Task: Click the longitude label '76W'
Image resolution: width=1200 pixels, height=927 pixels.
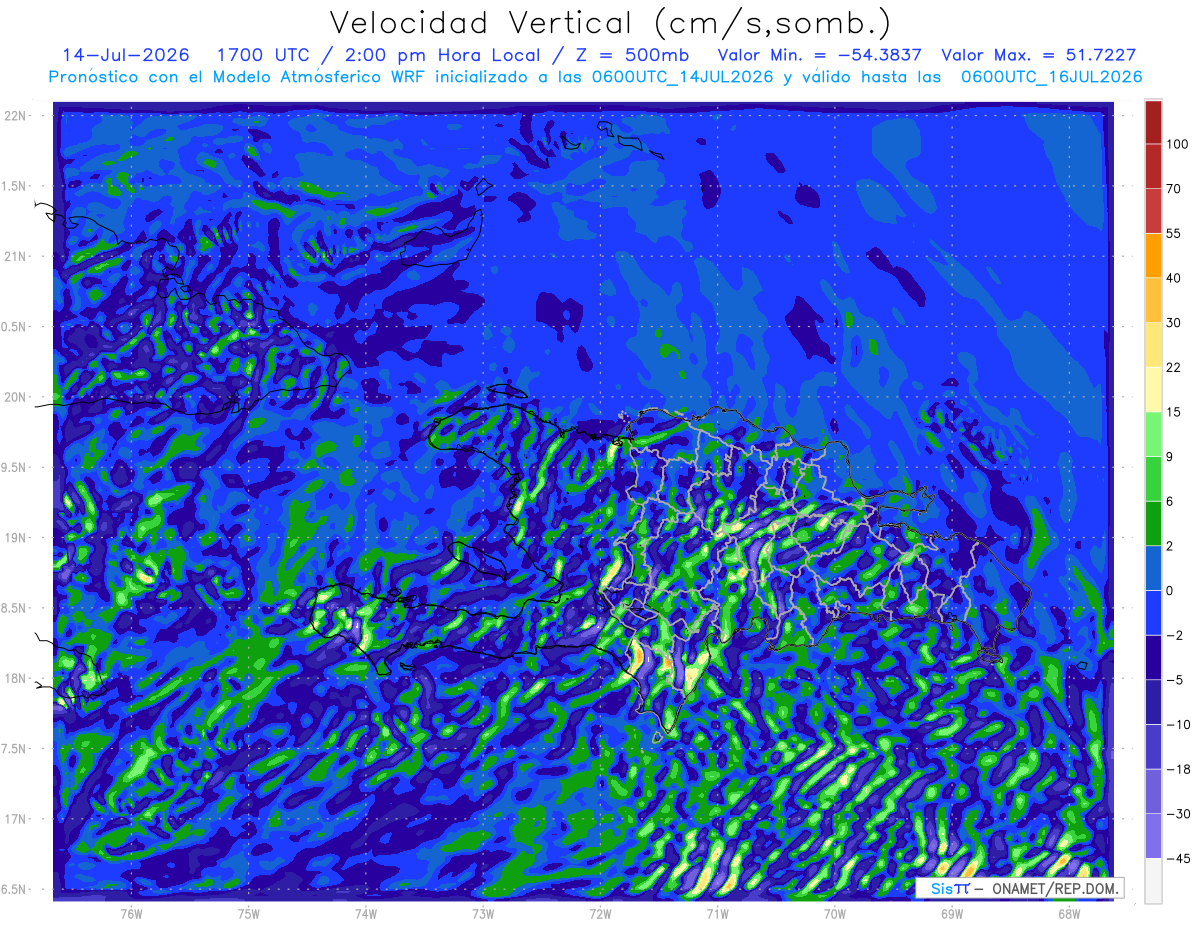Action: [131, 912]
